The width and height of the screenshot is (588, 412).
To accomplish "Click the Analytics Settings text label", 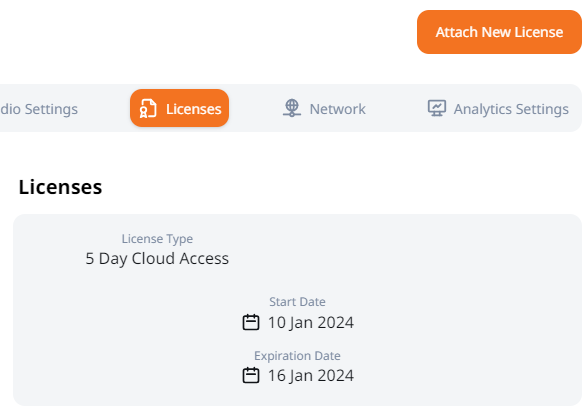I will pos(511,109).
